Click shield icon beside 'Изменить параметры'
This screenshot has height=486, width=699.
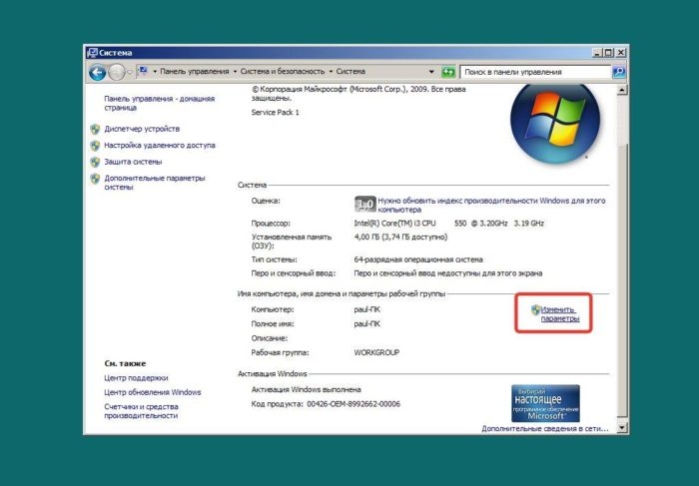click(535, 310)
